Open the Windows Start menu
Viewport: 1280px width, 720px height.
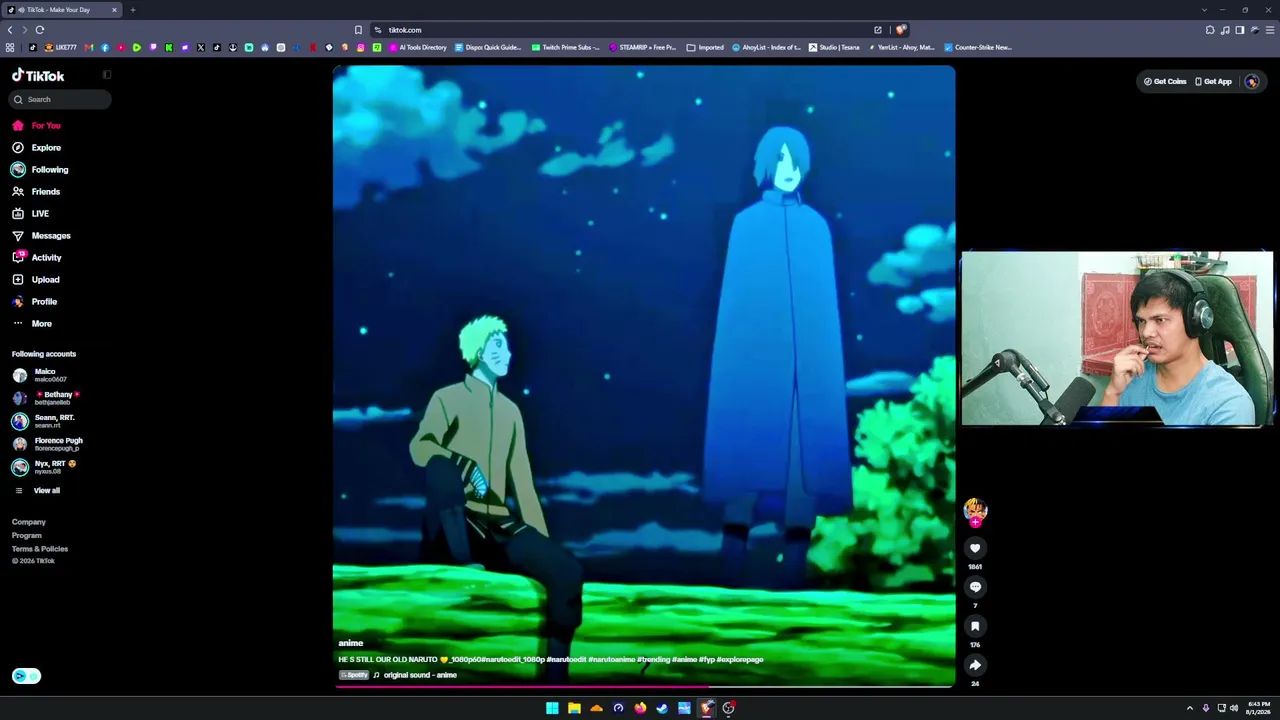(552, 708)
